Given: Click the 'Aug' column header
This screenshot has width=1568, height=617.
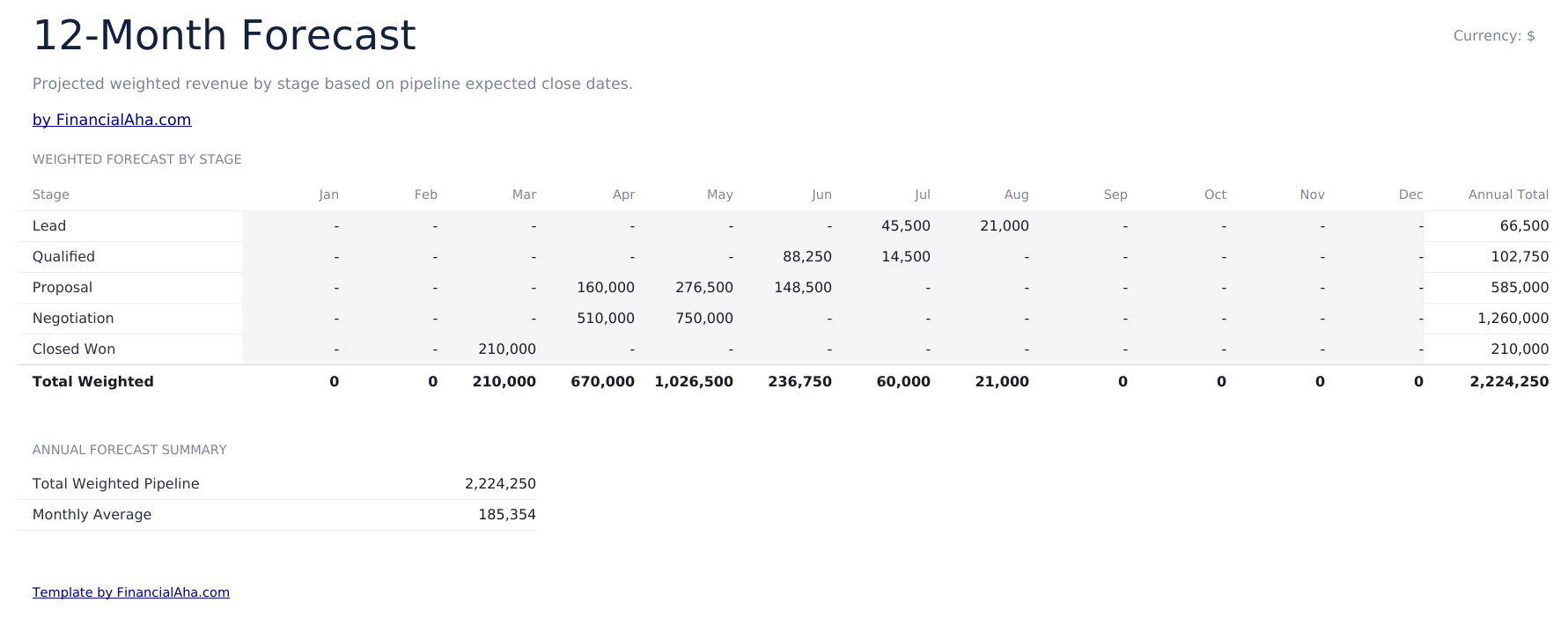Looking at the screenshot, I should pos(1016,195).
